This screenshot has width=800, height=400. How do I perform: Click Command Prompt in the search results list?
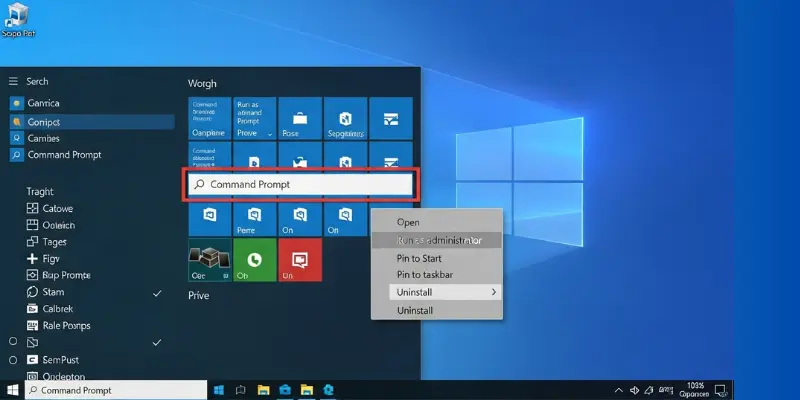65,155
